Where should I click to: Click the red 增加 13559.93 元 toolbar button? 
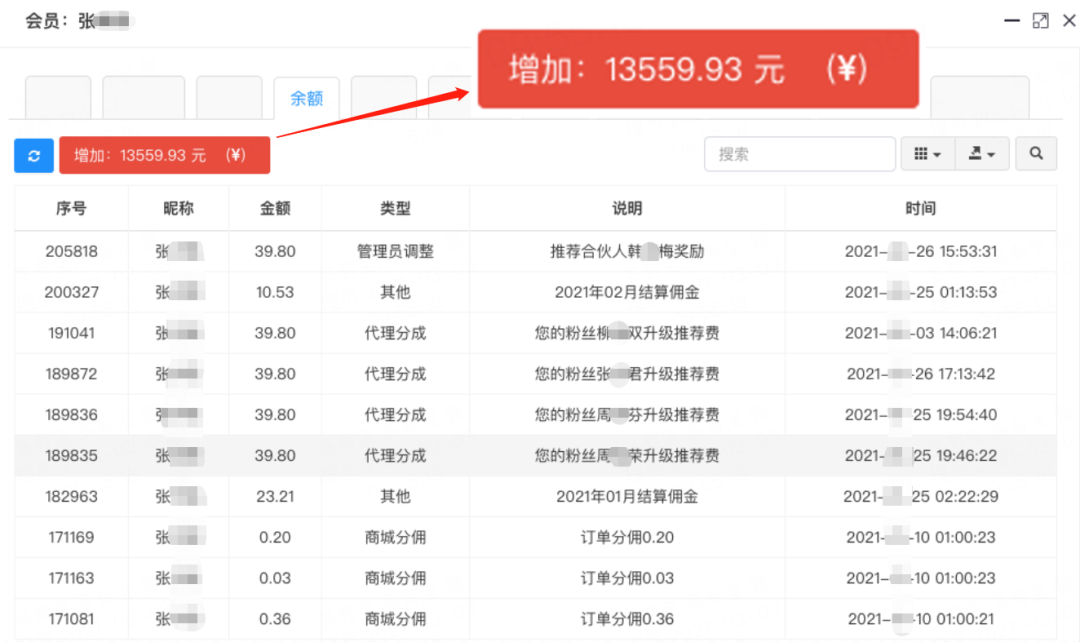tap(164, 155)
